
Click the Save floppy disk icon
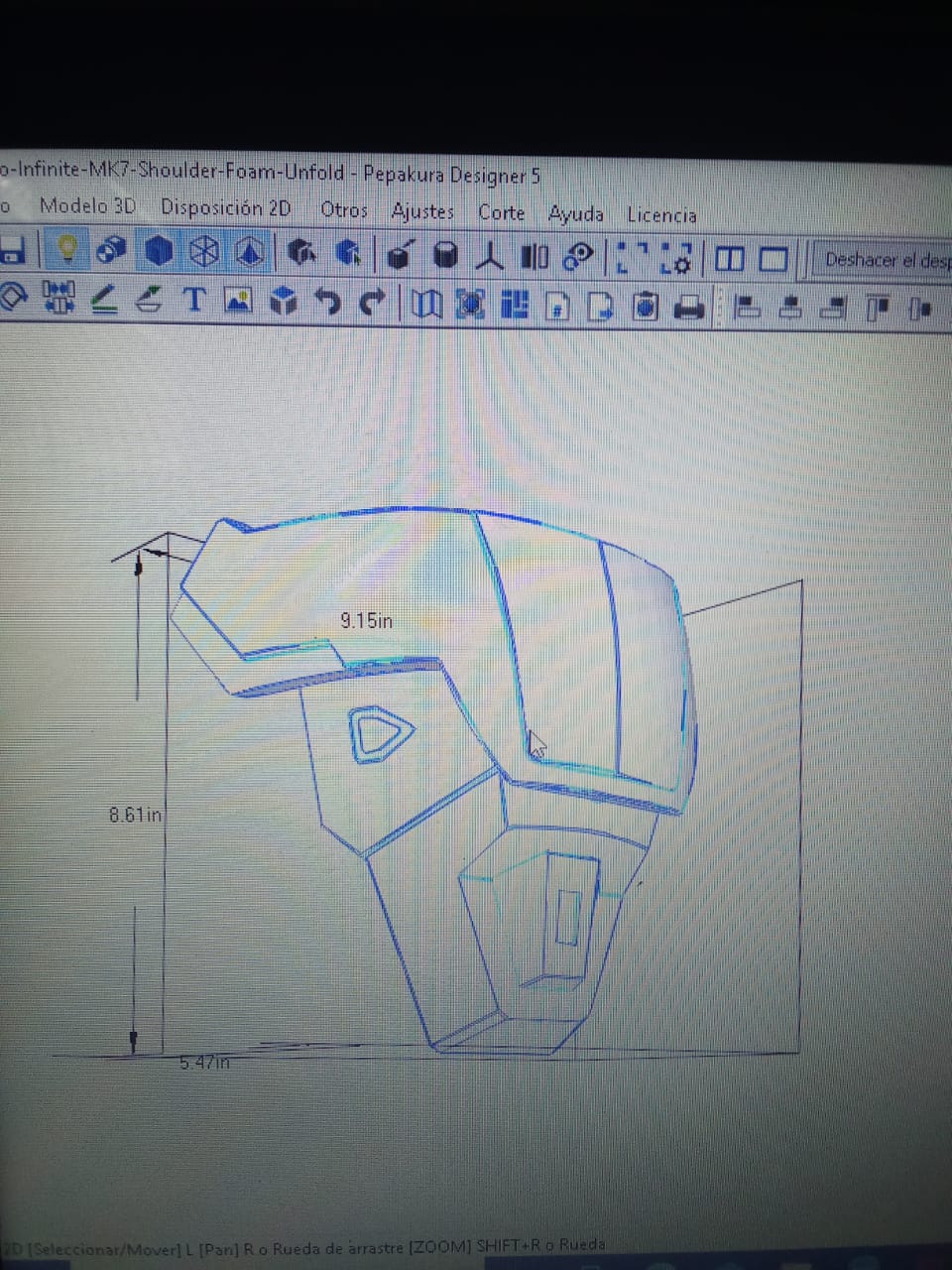click(x=12, y=248)
